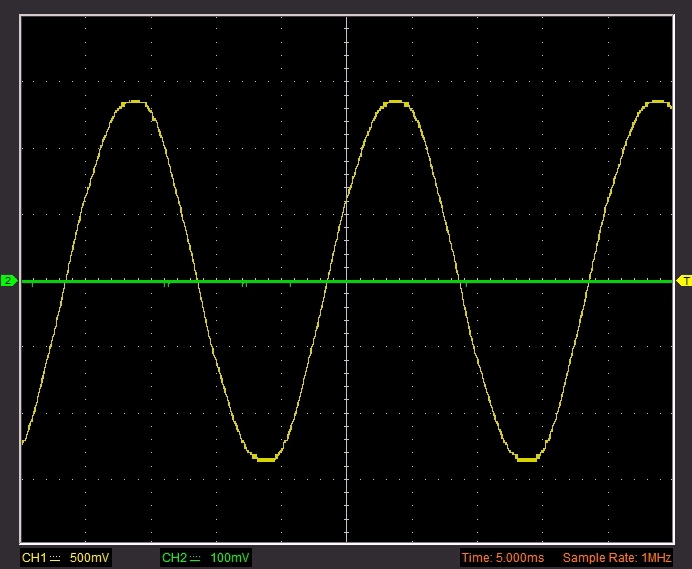692x569 pixels.
Task: Select the yellow trigger level T marker
Action: point(684,281)
